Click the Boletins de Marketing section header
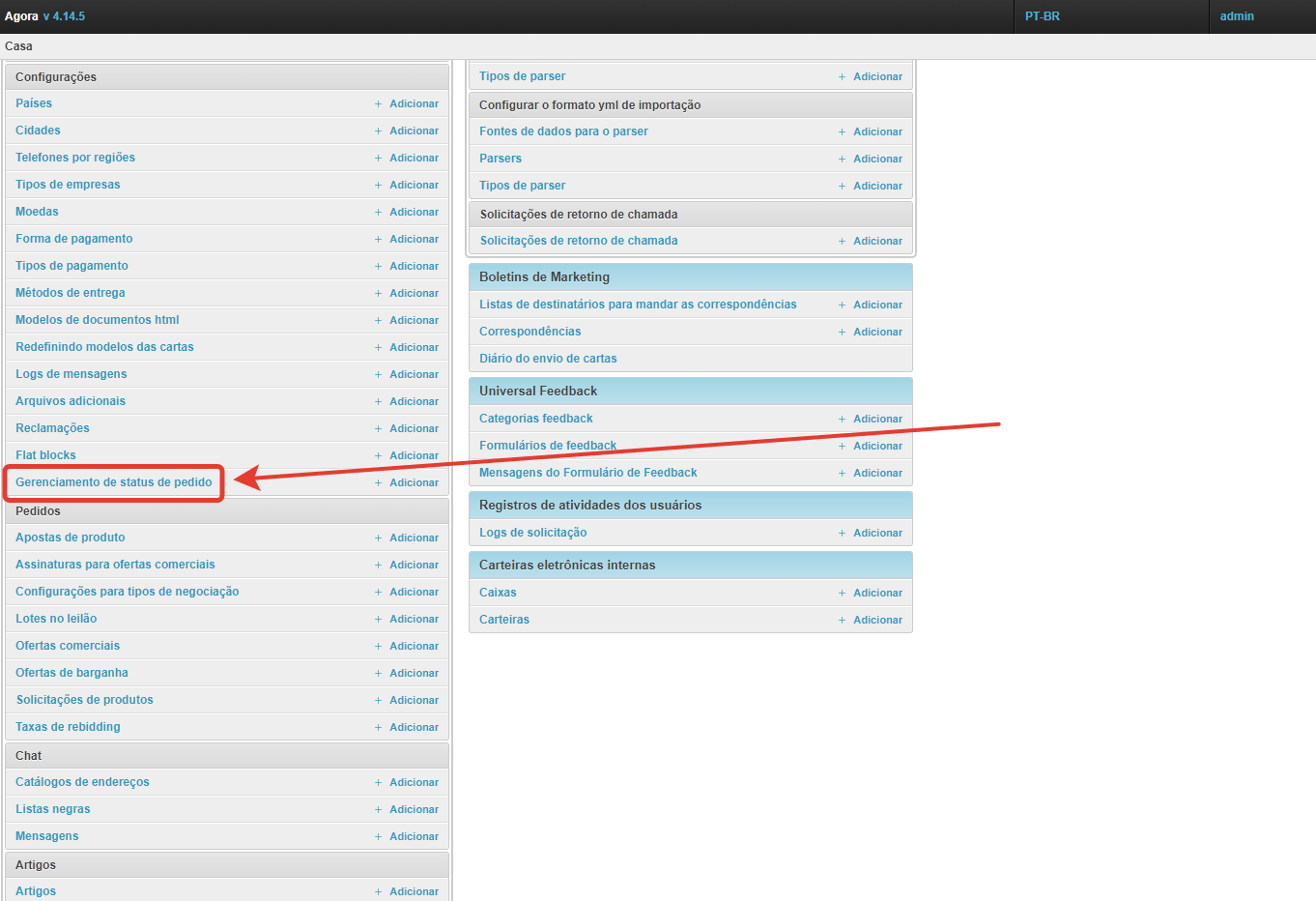Viewport: 1316px width, 901px height. click(x=544, y=277)
